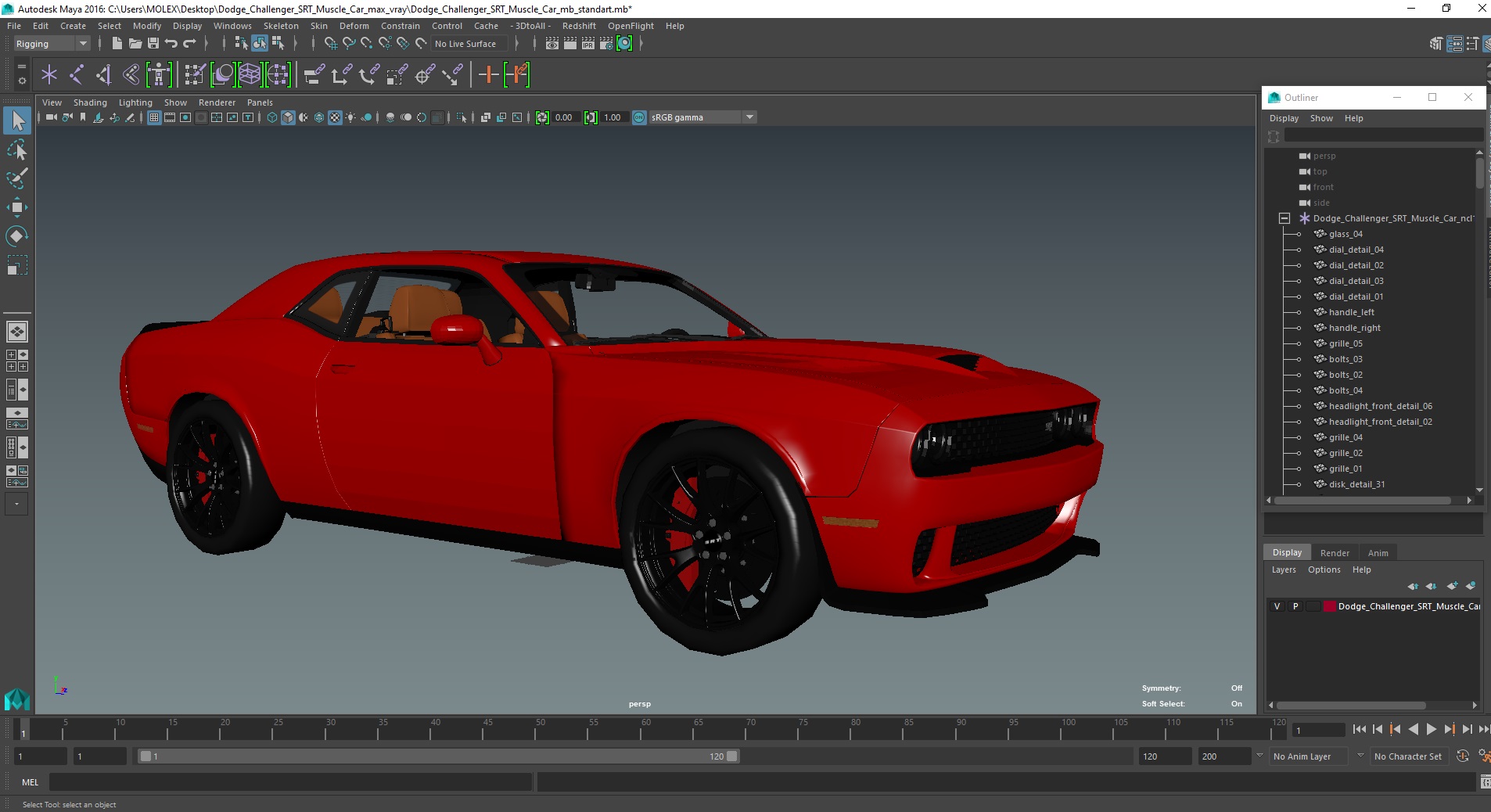Click the Parent Constraint shelf icon
Image resolution: width=1491 pixels, height=812 pixels.
(x=314, y=75)
